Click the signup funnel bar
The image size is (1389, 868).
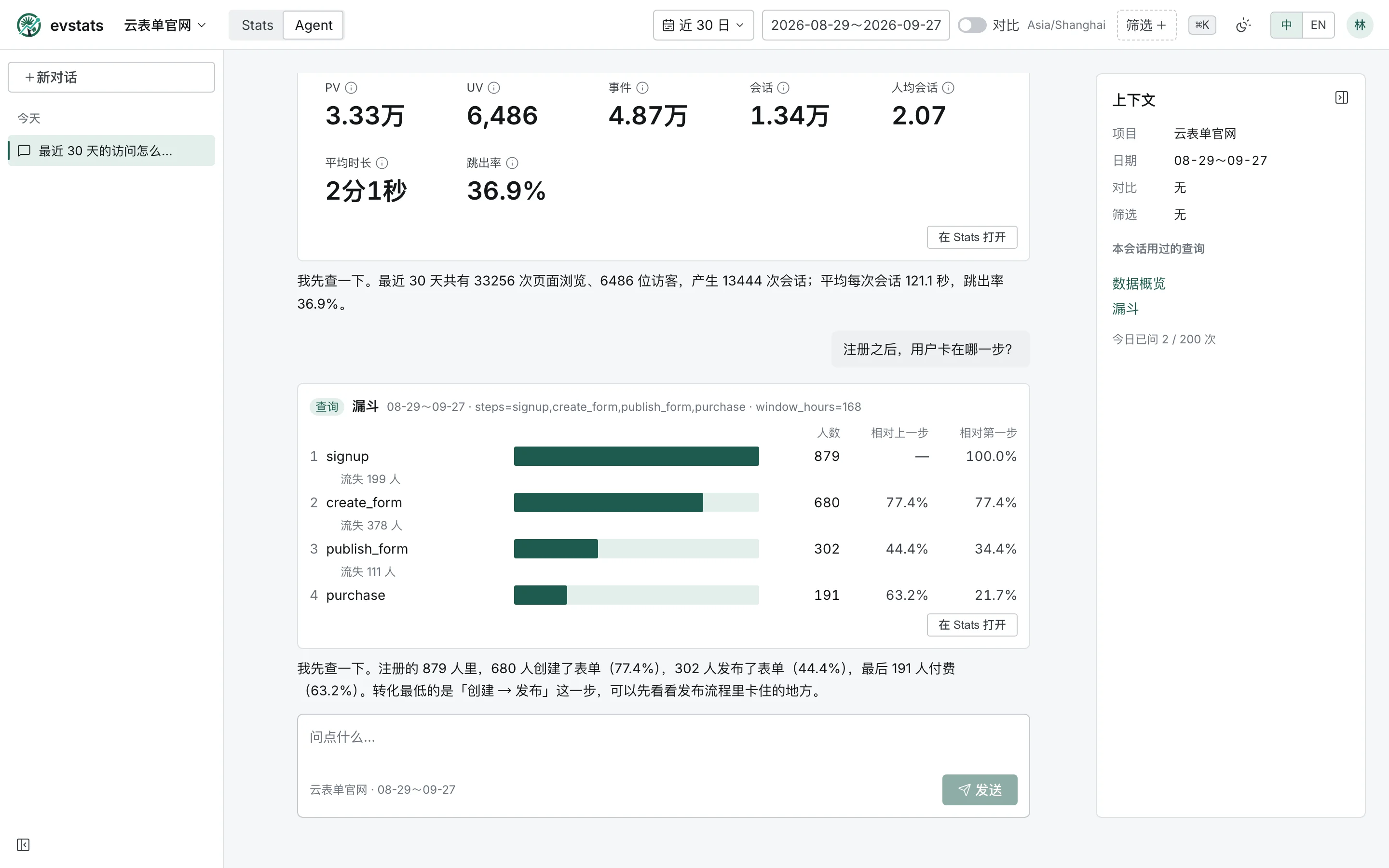coord(636,456)
